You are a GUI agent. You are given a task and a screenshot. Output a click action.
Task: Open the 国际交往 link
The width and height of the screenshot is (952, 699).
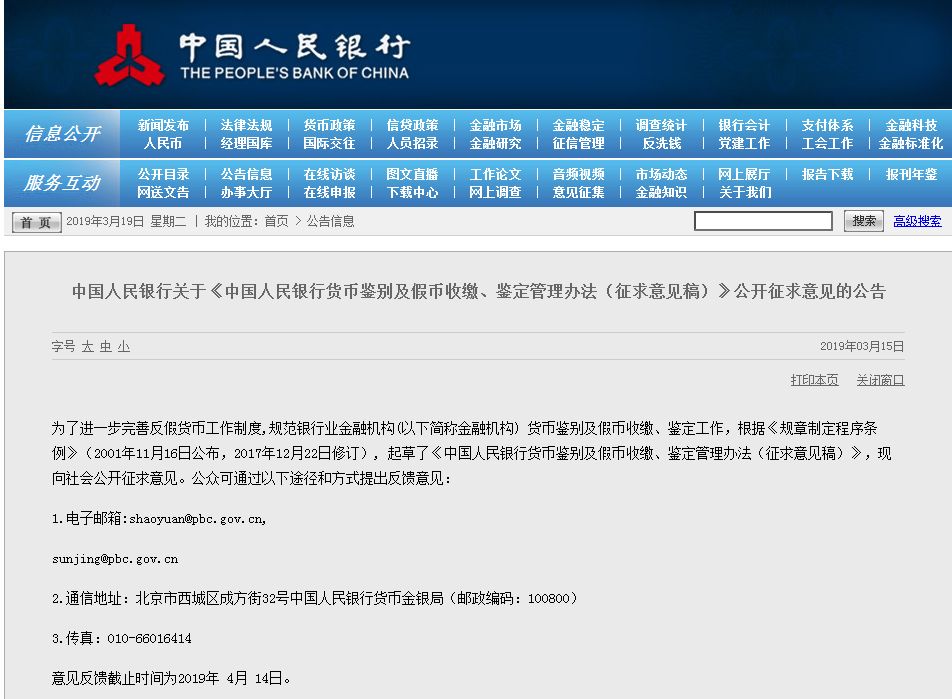(x=329, y=143)
